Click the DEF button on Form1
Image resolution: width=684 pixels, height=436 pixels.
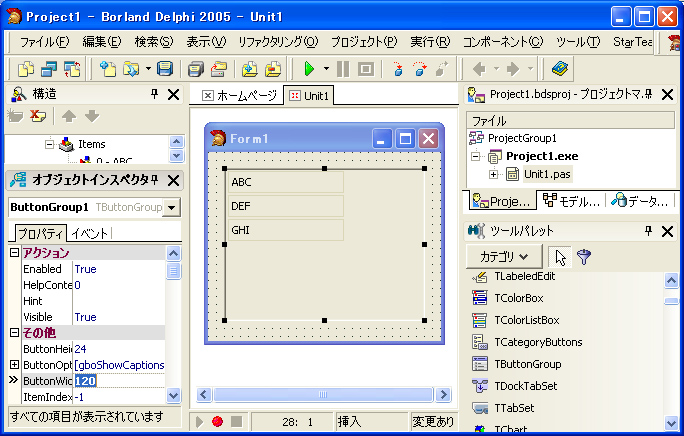point(286,206)
